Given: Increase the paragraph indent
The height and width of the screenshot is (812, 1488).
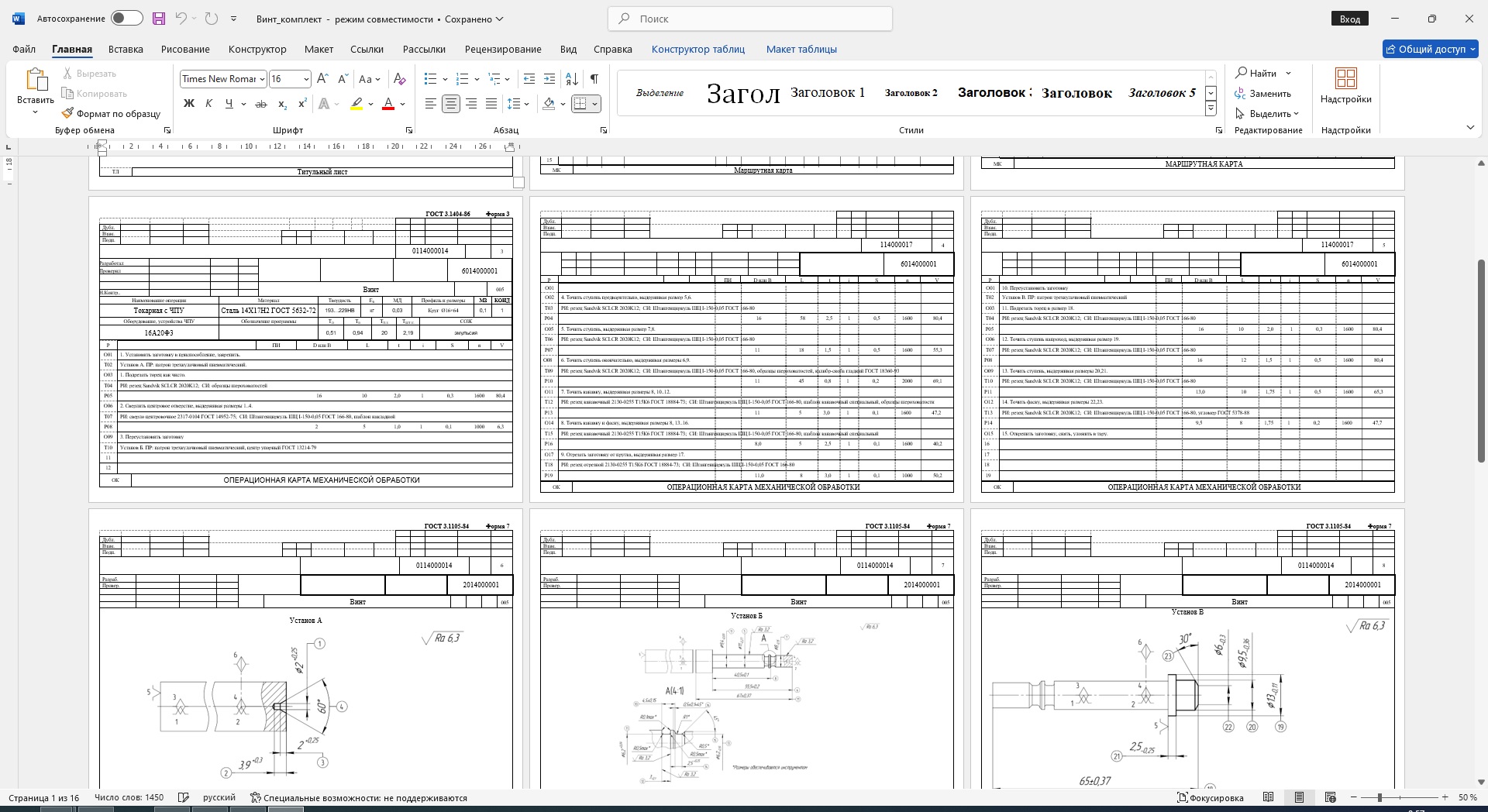Looking at the screenshot, I should click(549, 79).
